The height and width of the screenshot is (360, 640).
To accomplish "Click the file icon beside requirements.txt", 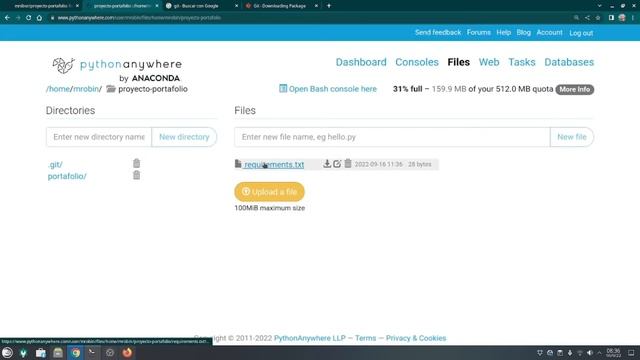I will point(238,164).
